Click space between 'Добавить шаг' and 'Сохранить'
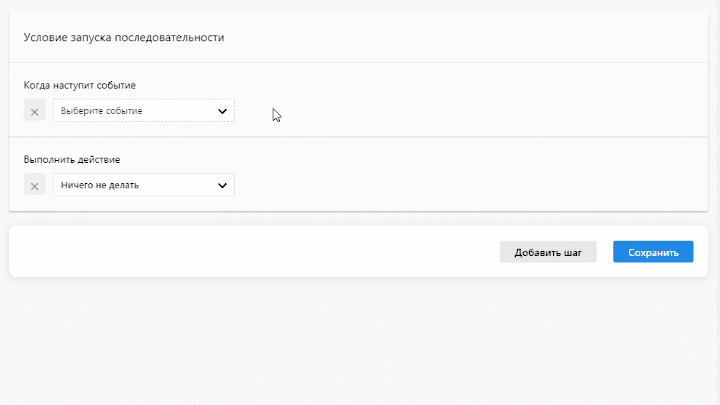The width and height of the screenshot is (720, 405). [605, 252]
